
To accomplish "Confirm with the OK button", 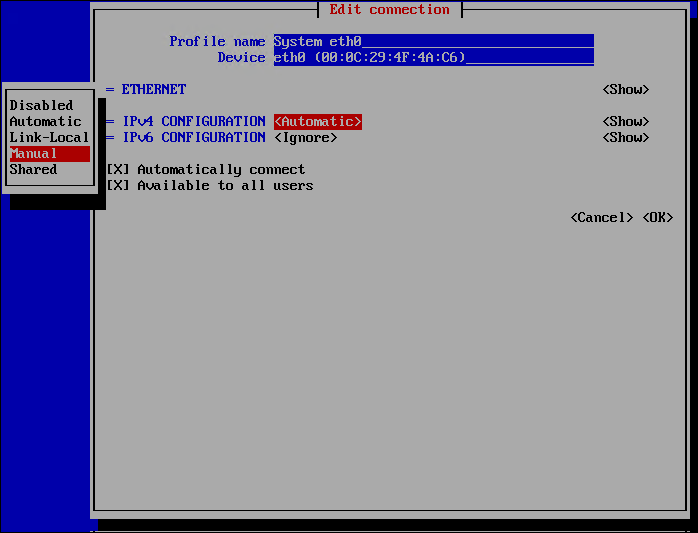I will [x=657, y=218].
